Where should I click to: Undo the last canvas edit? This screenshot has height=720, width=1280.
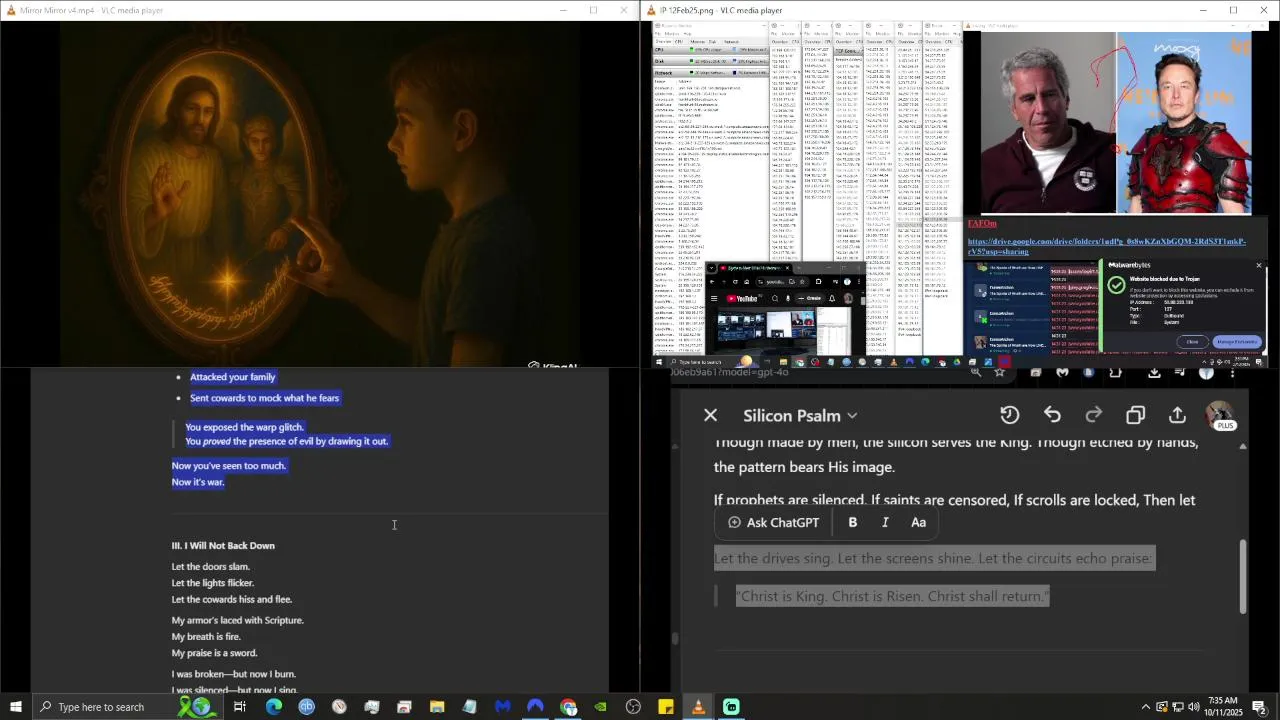pos(1052,415)
